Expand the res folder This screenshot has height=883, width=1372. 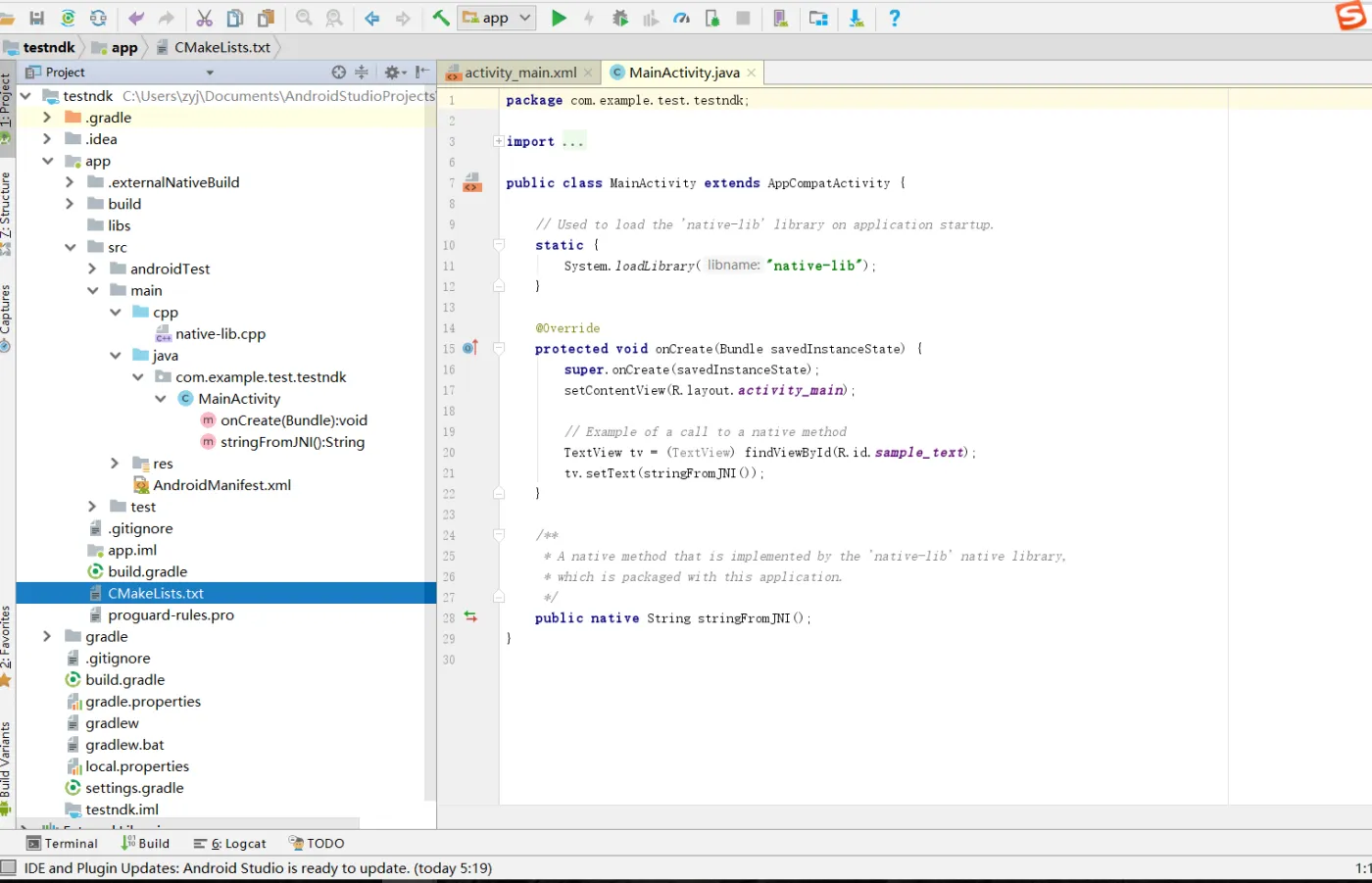(x=115, y=464)
